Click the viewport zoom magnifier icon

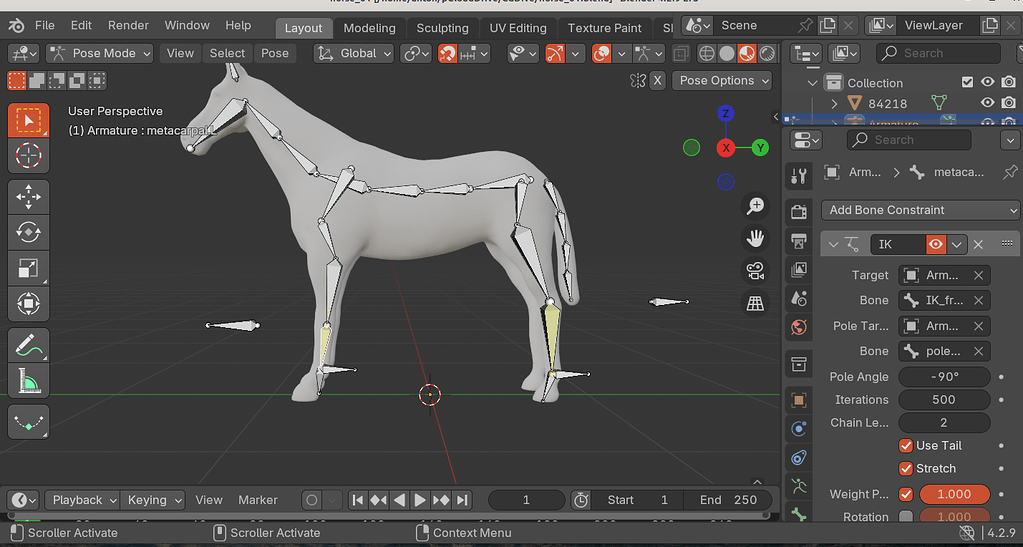point(756,206)
